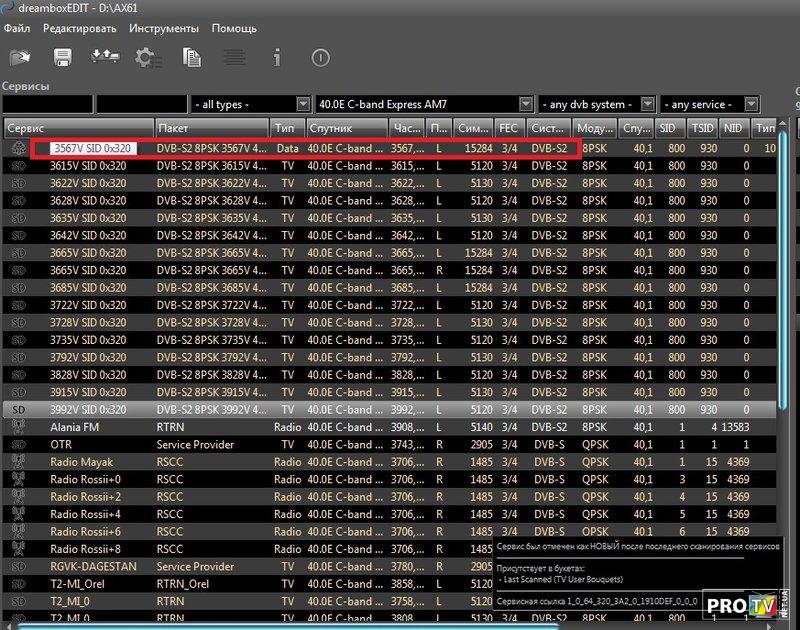Click the transfer to receiver toolbar icon

tap(105, 59)
